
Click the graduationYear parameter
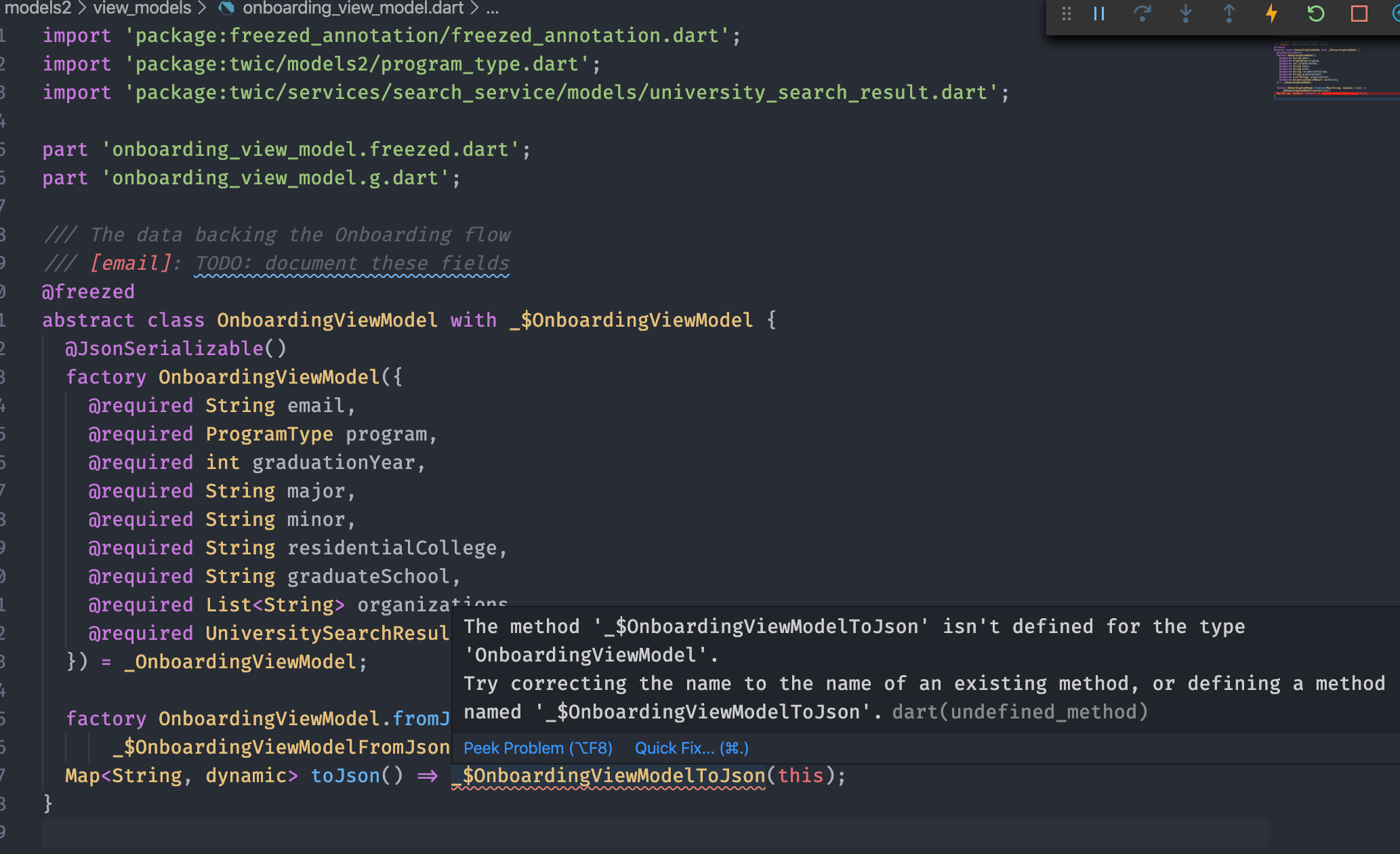coord(333,462)
